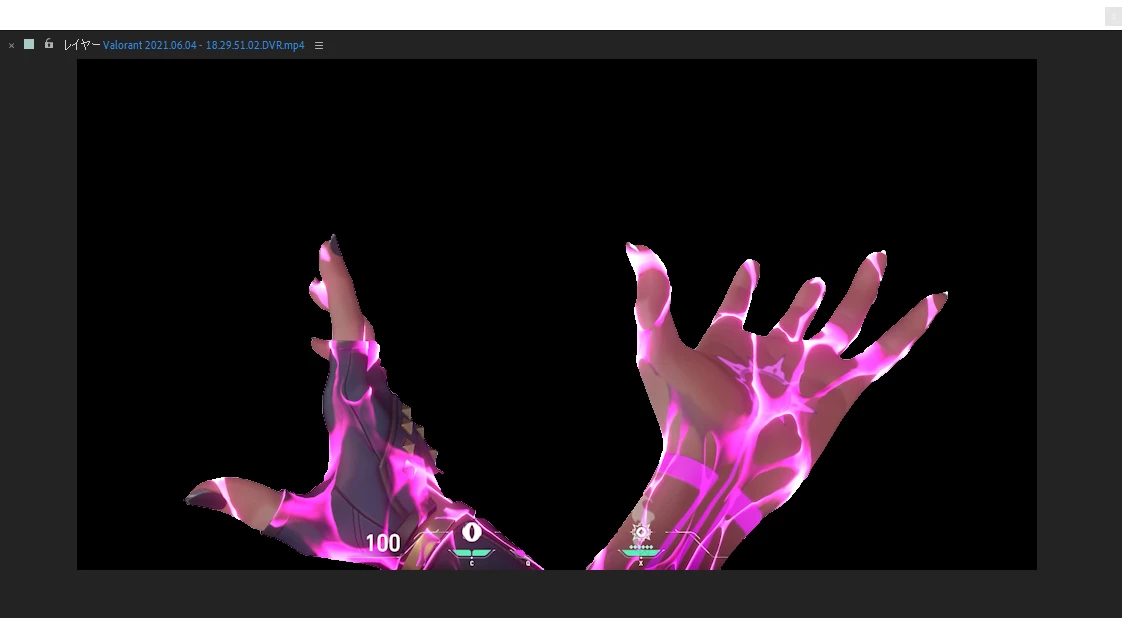Open the layer panel hamburger menu
1122x618 pixels.
click(319, 45)
